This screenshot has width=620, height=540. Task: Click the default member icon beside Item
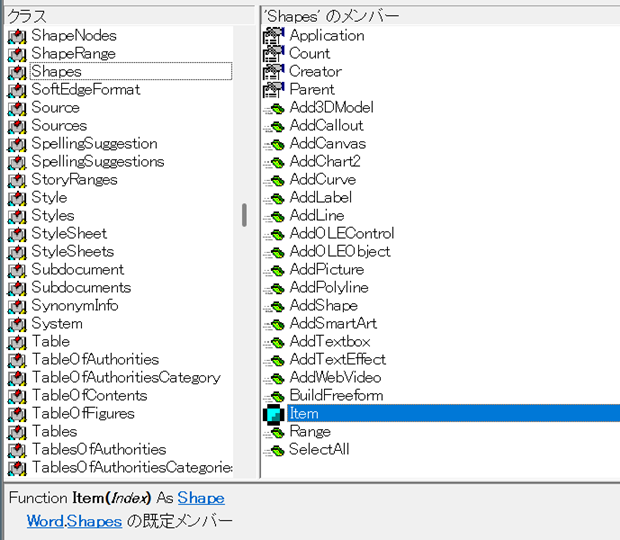pos(274,414)
